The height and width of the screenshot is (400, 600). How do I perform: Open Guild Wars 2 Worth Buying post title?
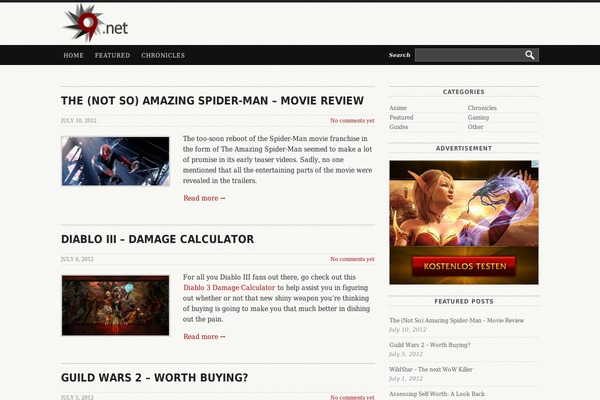(155, 378)
